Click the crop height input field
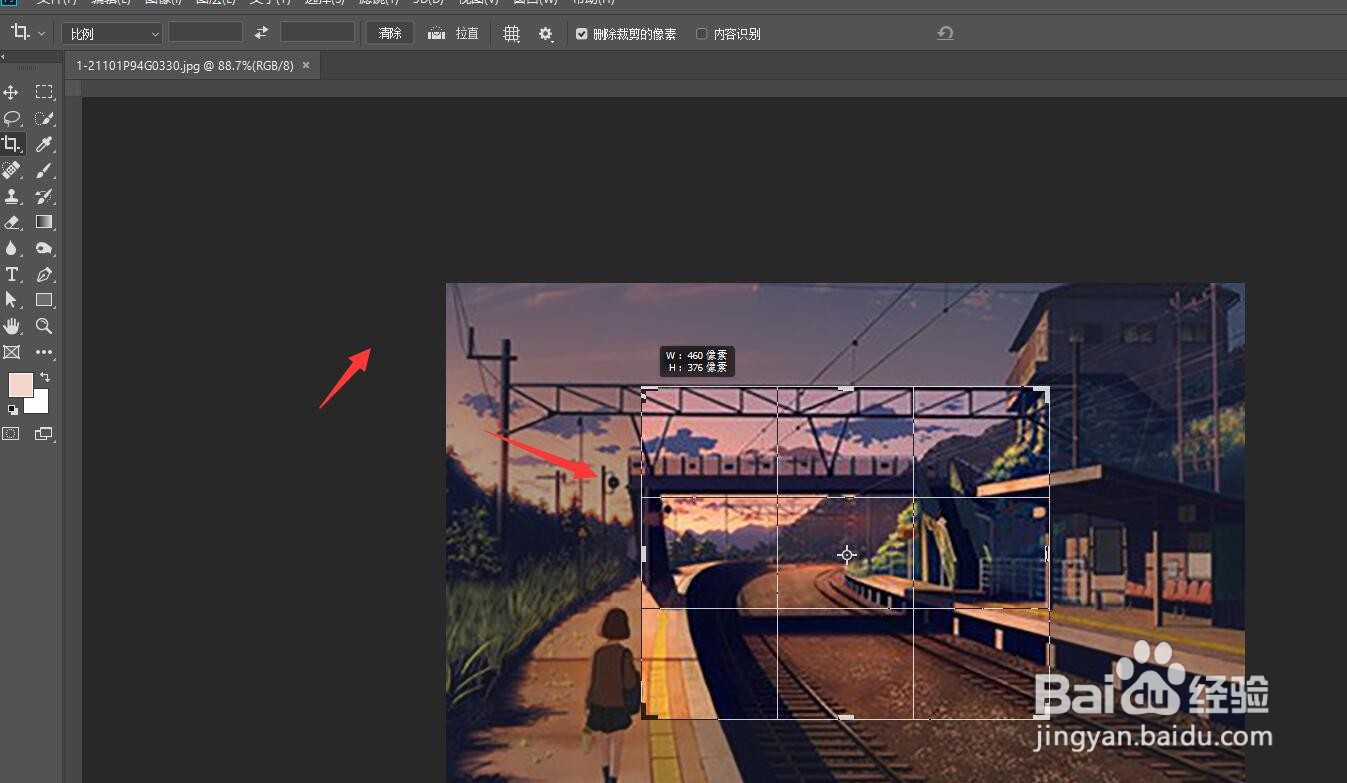Image resolution: width=1347 pixels, height=783 pixels. (317, 33)
